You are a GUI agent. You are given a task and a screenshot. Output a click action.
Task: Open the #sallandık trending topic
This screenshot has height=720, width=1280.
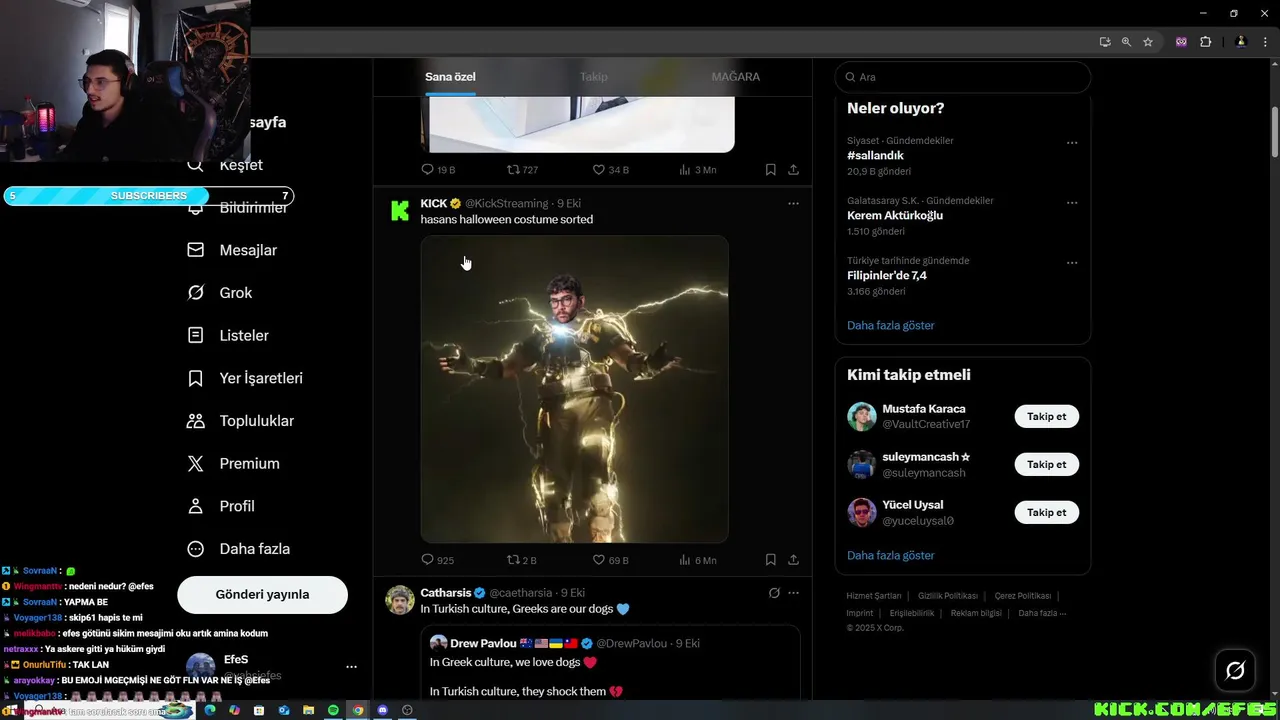pos(875,156)
